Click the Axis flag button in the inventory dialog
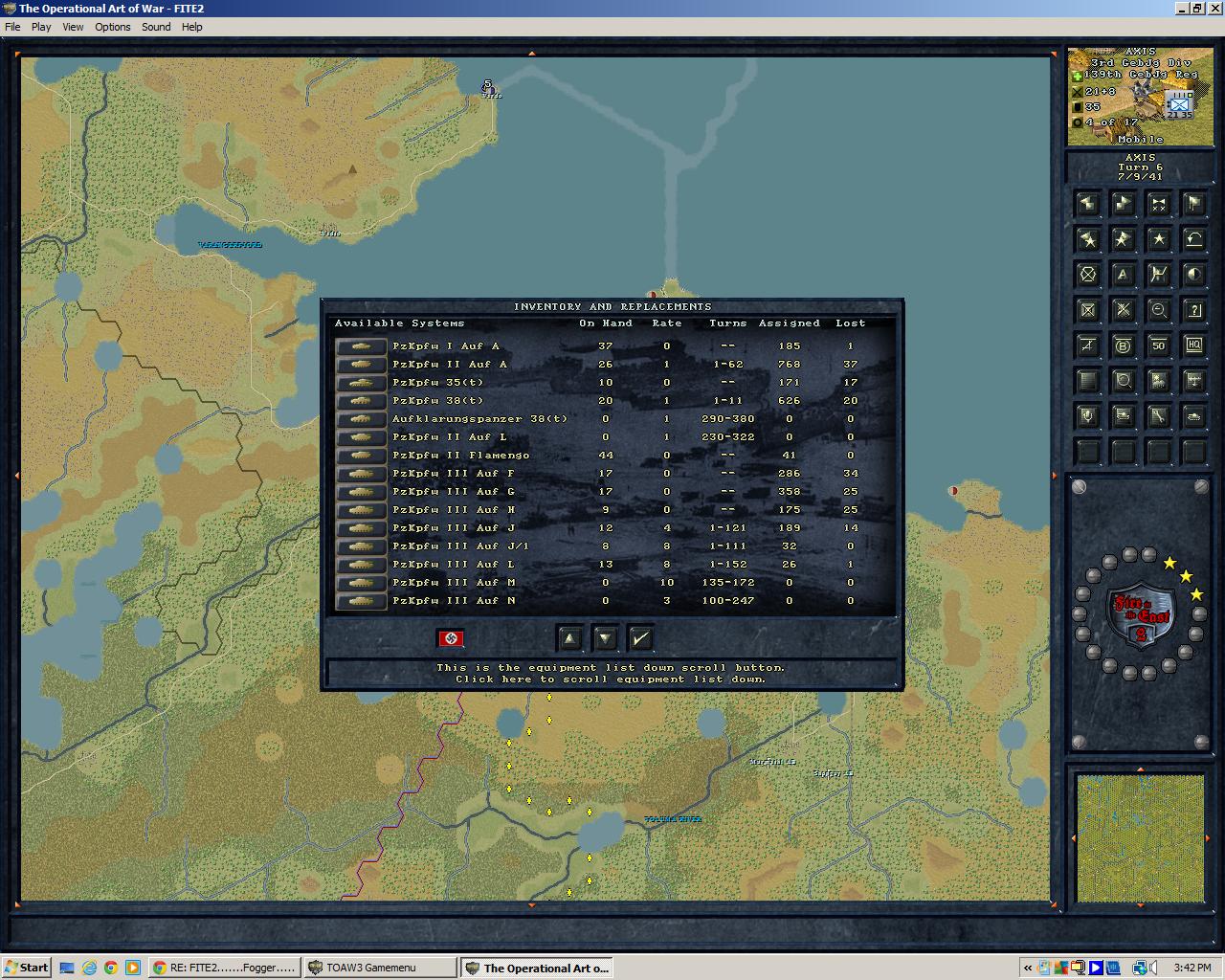 (x=451, y=638)
